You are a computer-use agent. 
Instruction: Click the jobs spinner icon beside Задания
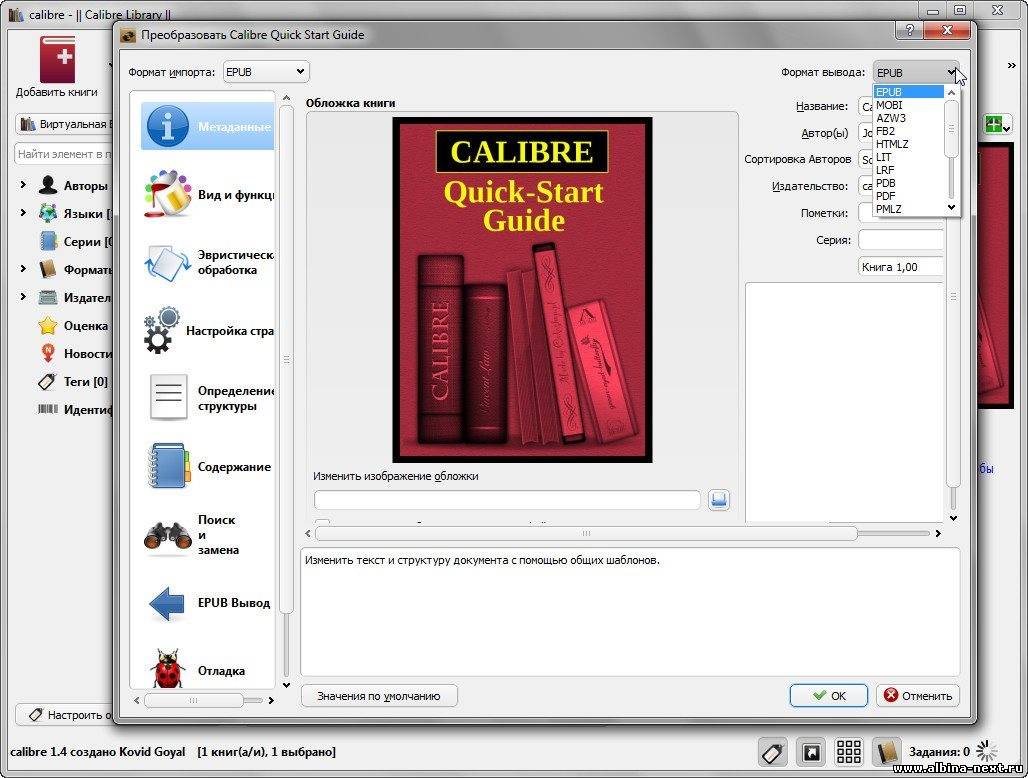[986, 751]
